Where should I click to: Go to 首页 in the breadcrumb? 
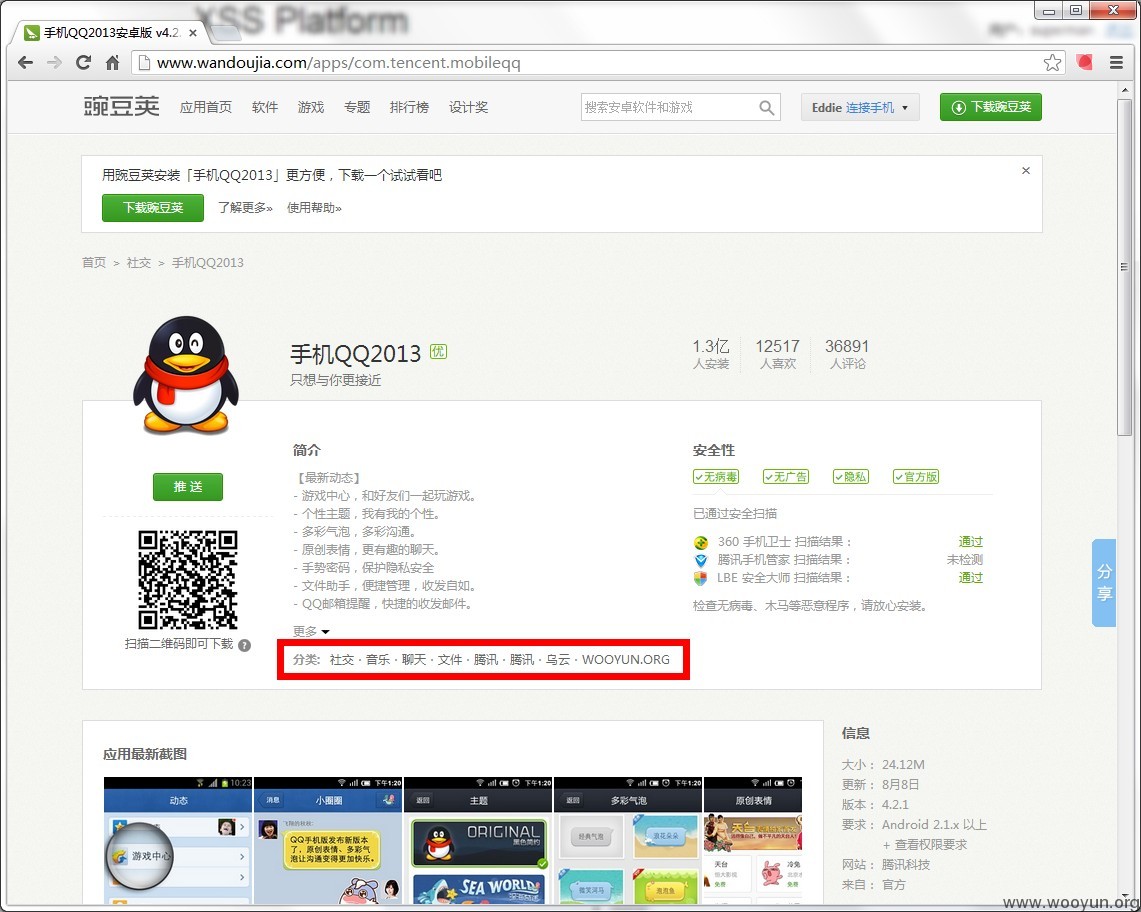coord(94,262)
